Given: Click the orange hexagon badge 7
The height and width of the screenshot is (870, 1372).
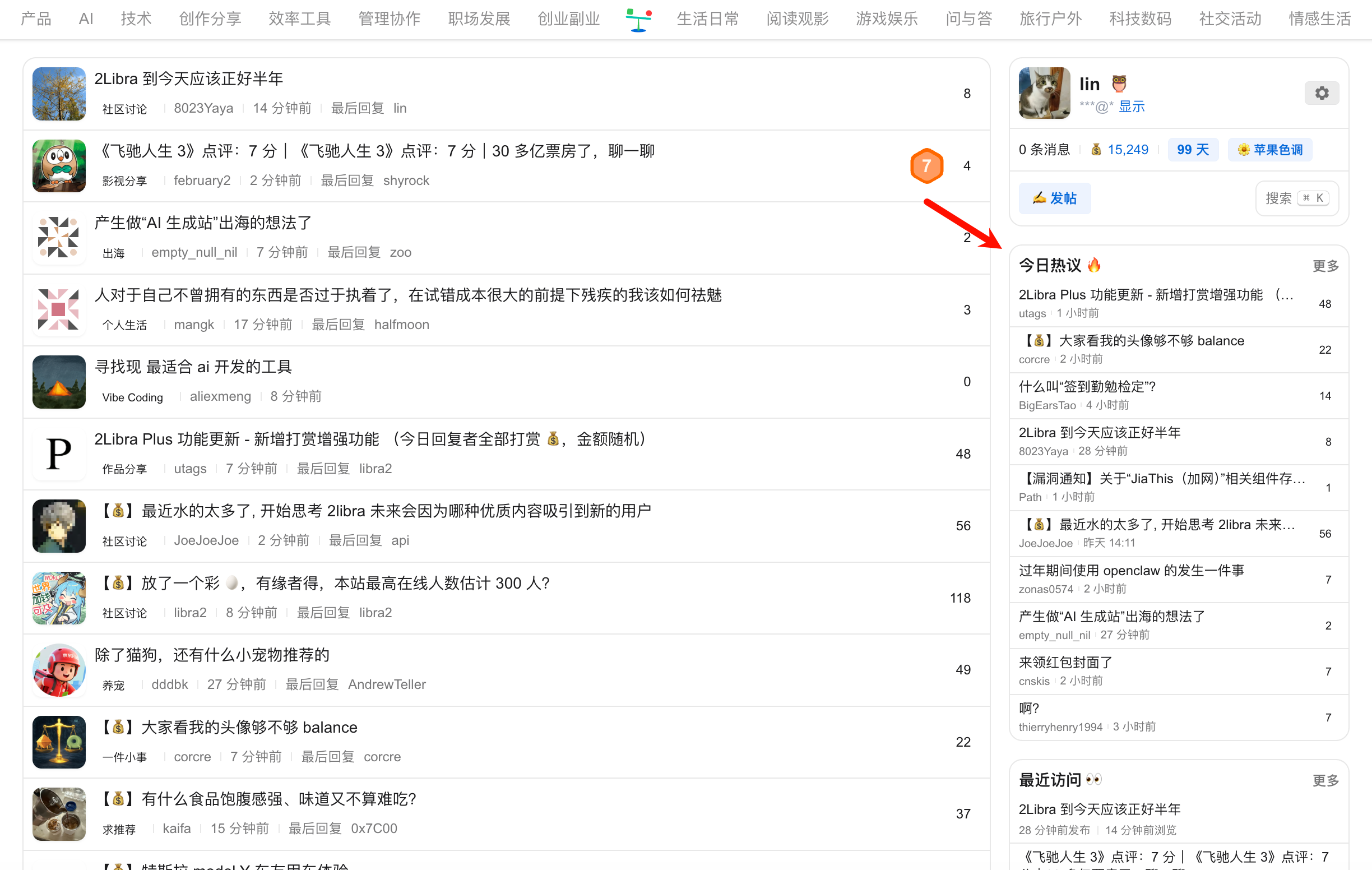Looking at the screenshot, I should pos(926,166).
